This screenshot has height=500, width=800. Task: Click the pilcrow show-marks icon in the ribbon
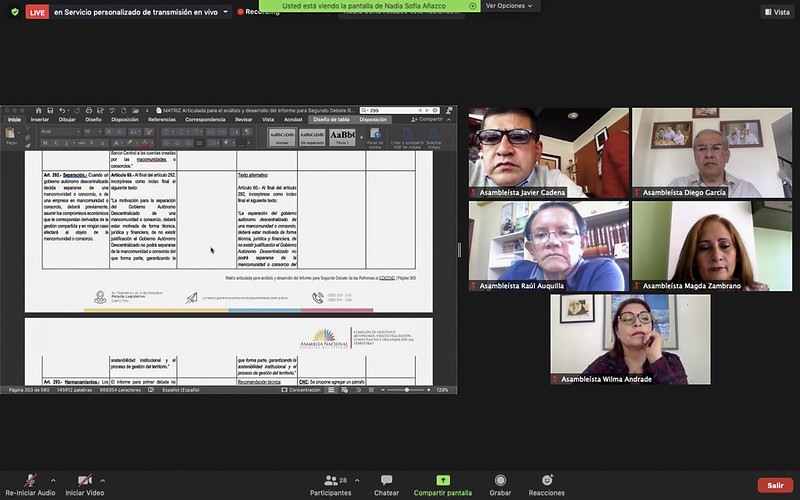[247, 132]
